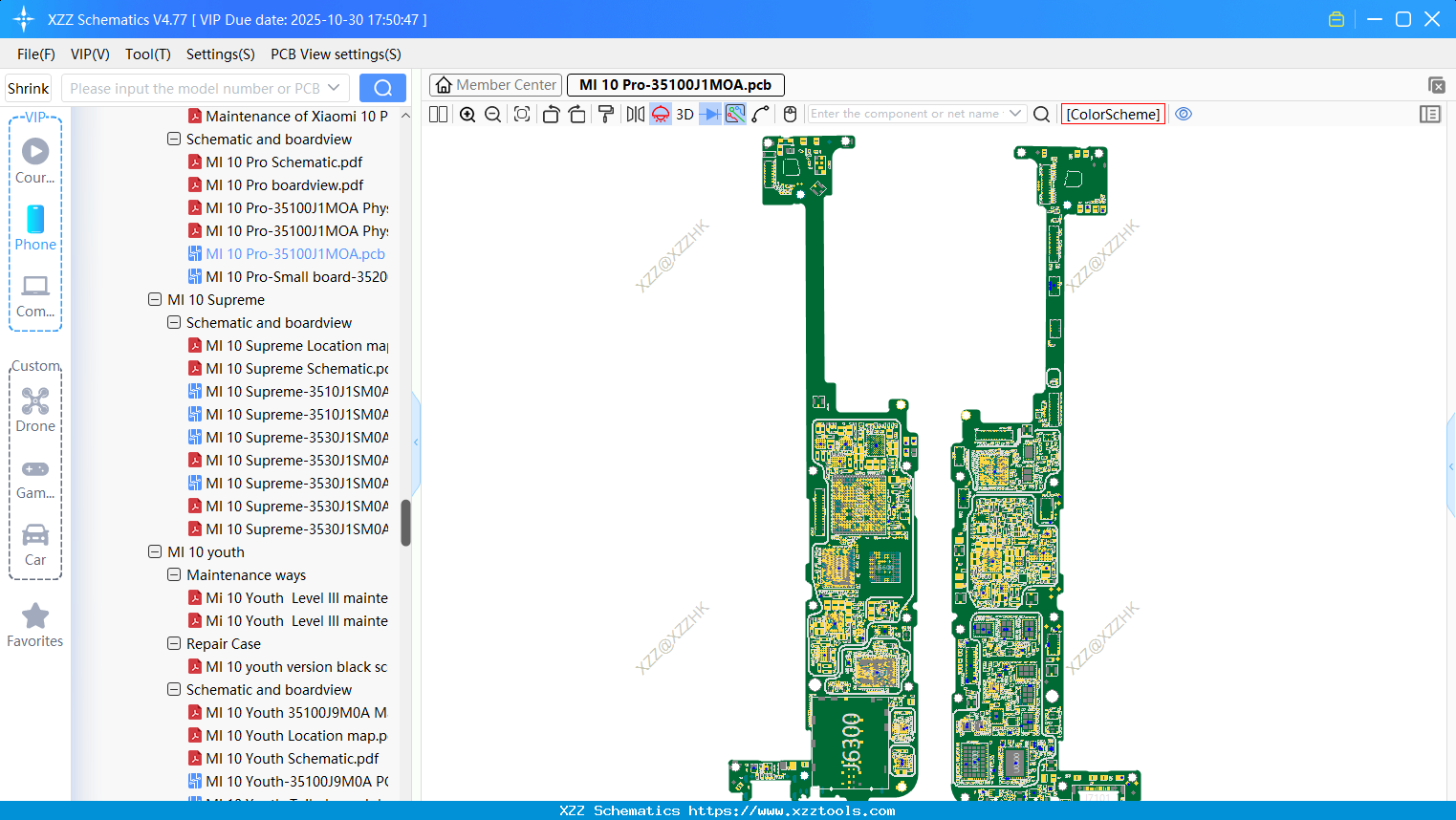Viewport: 1456px width, 820px height.
Task: Select the Computer category
Action: 35,296
